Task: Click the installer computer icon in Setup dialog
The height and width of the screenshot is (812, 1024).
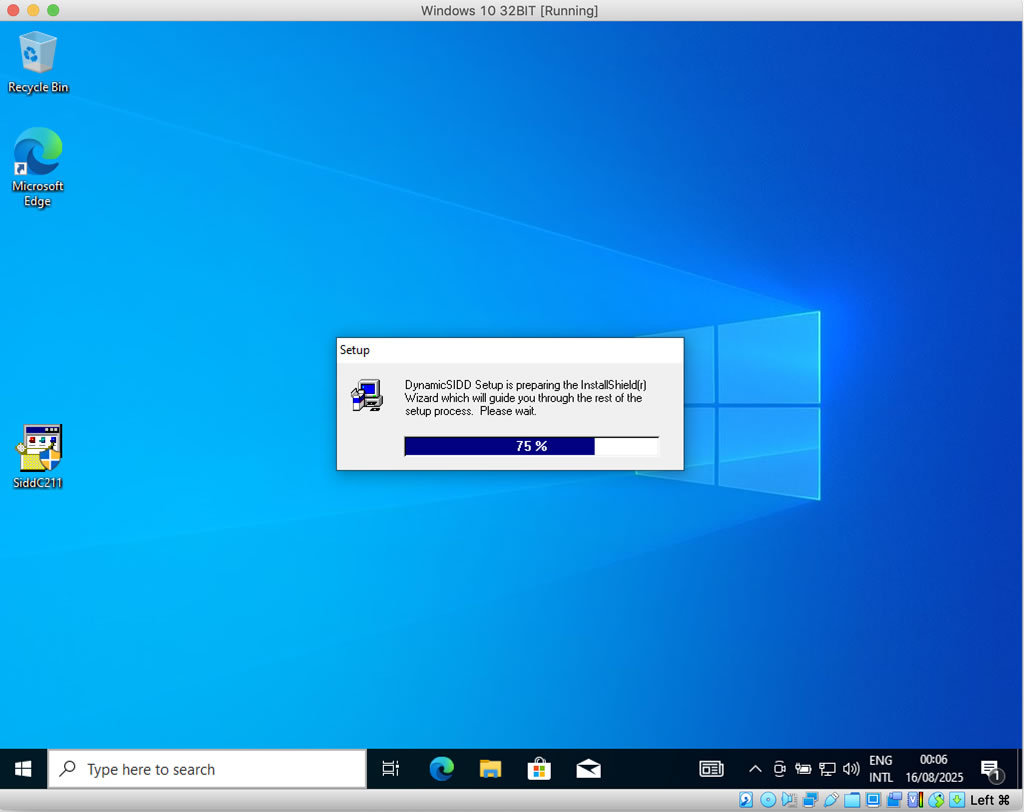Action: [x=367, y=395]
